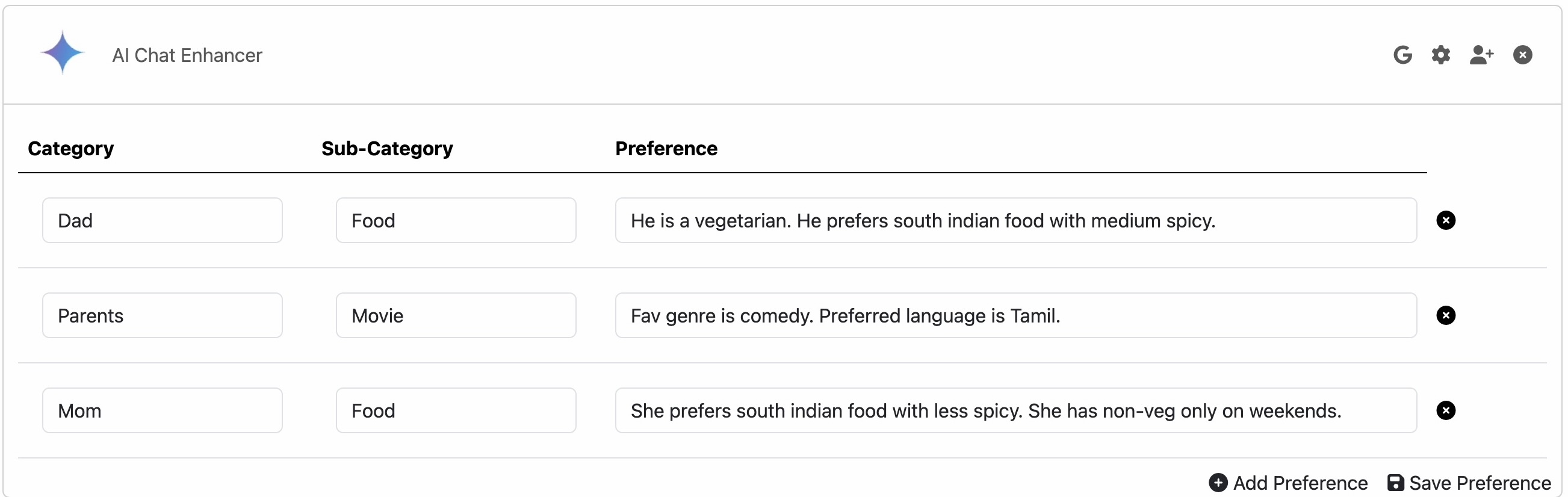Edit the Dad category field
The image size is (1568, 497).
(x=163, y=220)
